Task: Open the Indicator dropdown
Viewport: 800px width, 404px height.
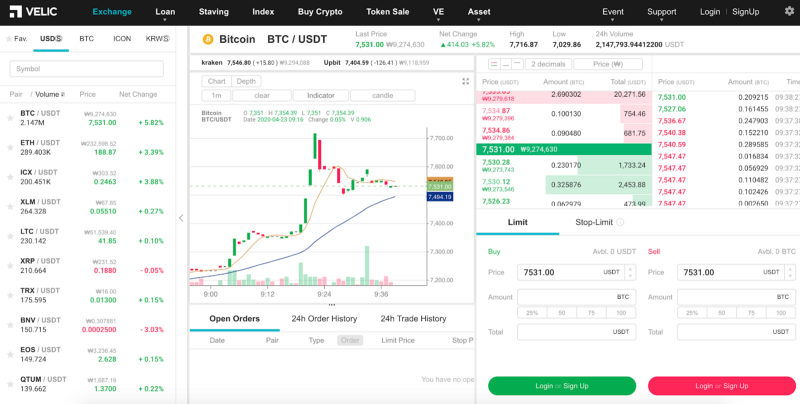Action: point(320,95)
